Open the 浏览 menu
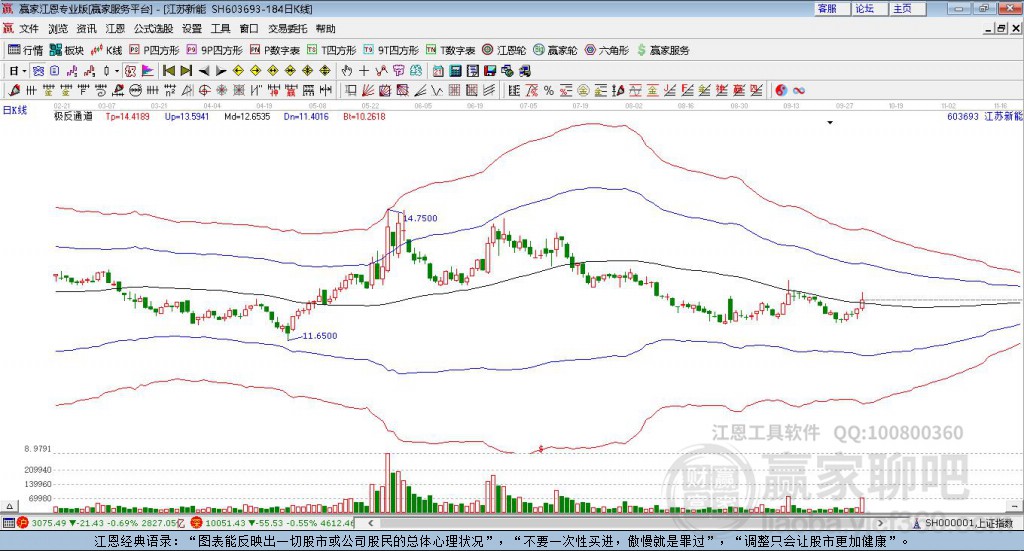 [x=57, y=29]
